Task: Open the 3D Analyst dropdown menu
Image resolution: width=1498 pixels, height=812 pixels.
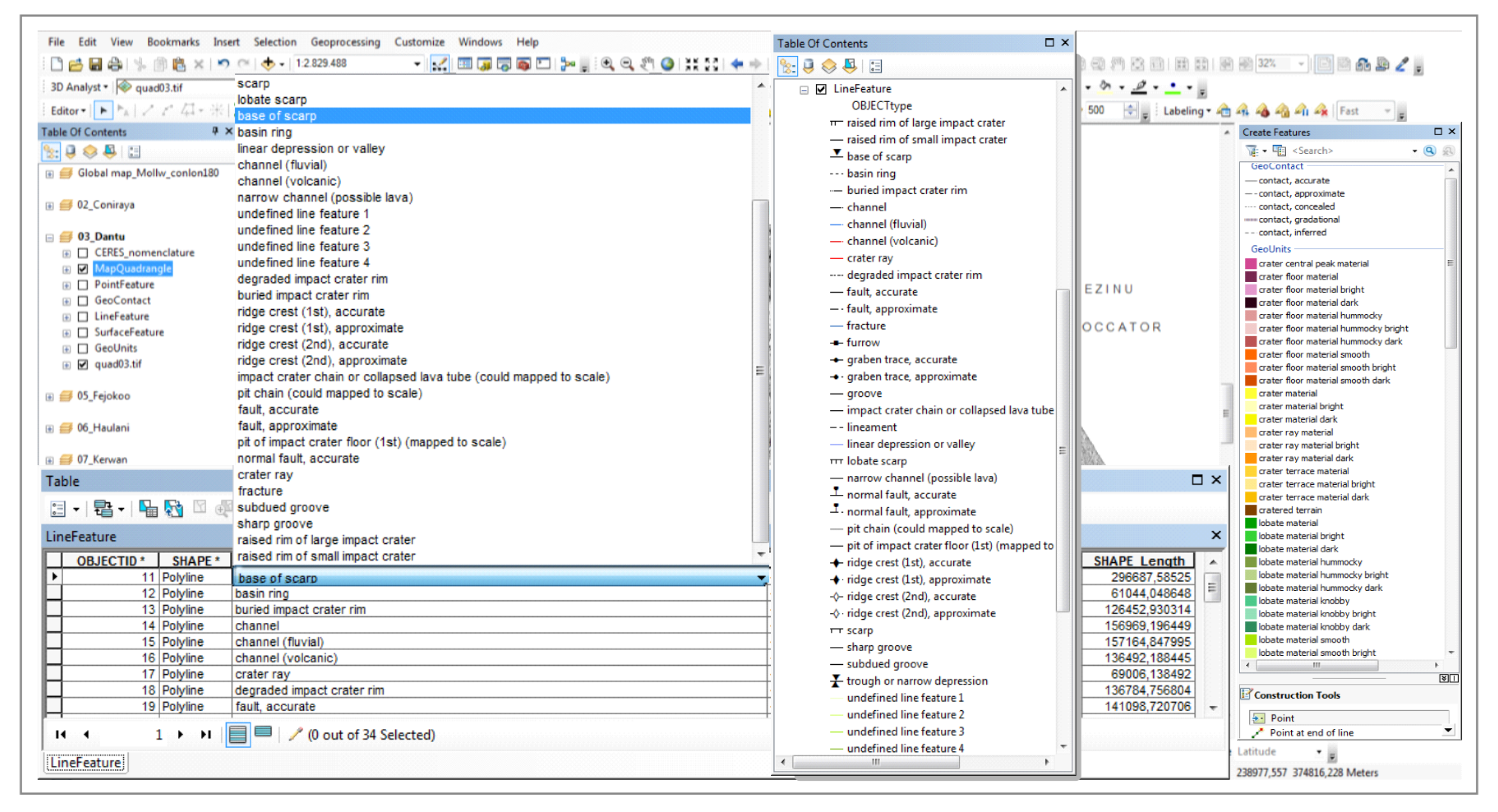Action: (79, 87)
